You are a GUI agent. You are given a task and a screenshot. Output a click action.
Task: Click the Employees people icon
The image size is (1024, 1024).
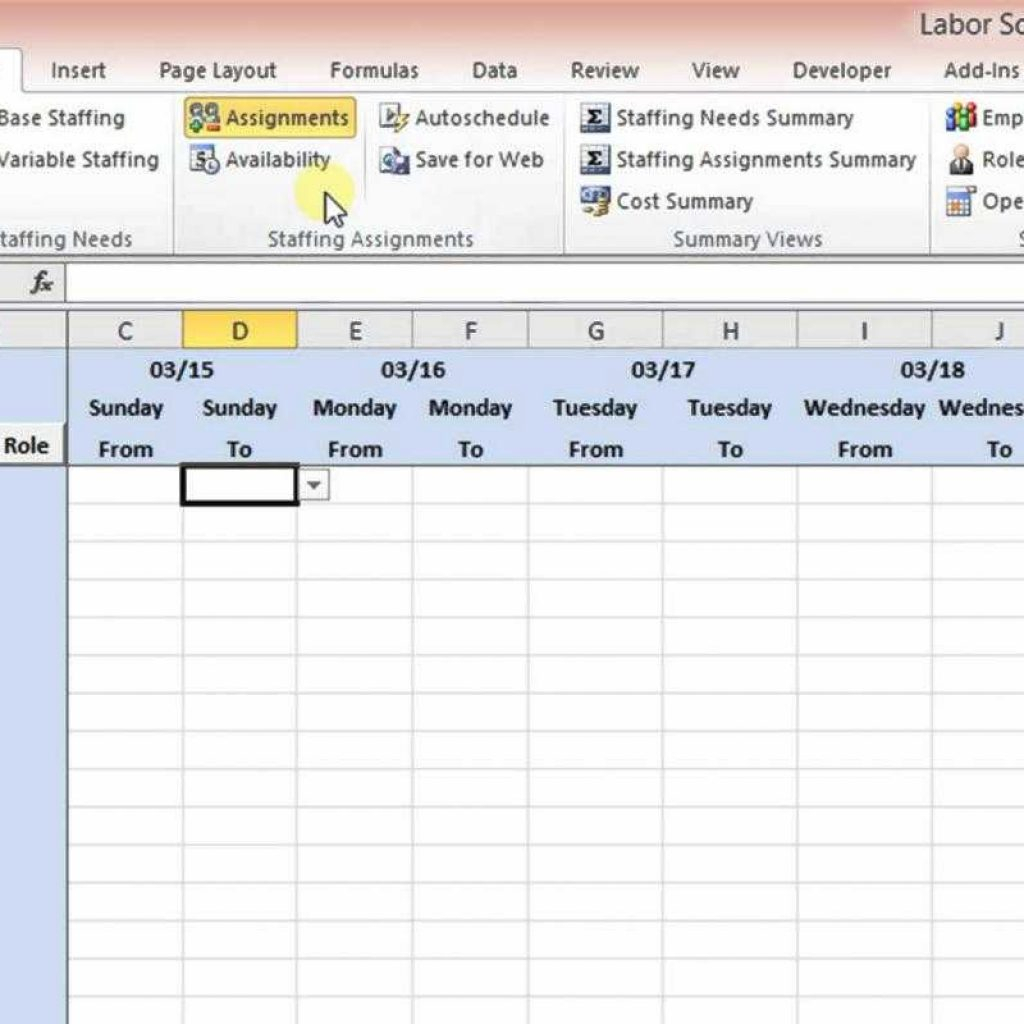coord(961,118)
